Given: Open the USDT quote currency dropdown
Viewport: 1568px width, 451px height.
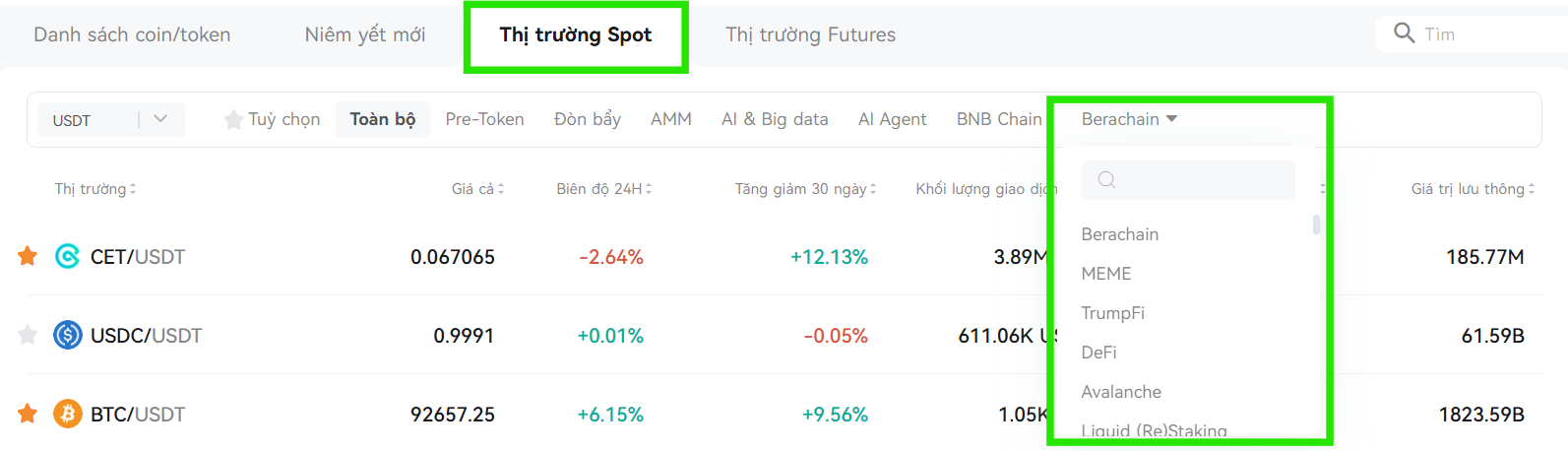Looking at the screenshot, I should pyautogui.click(x=111, y=120).
